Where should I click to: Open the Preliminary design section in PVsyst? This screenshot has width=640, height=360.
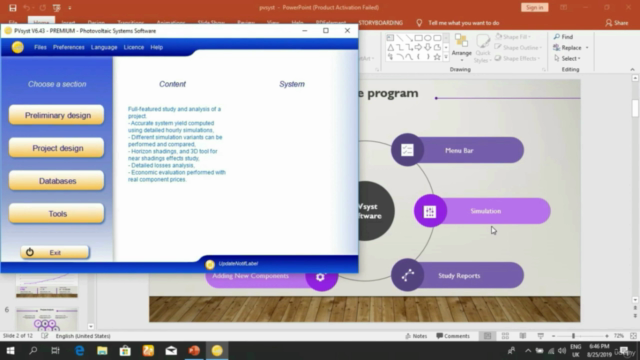coord(57,115)
